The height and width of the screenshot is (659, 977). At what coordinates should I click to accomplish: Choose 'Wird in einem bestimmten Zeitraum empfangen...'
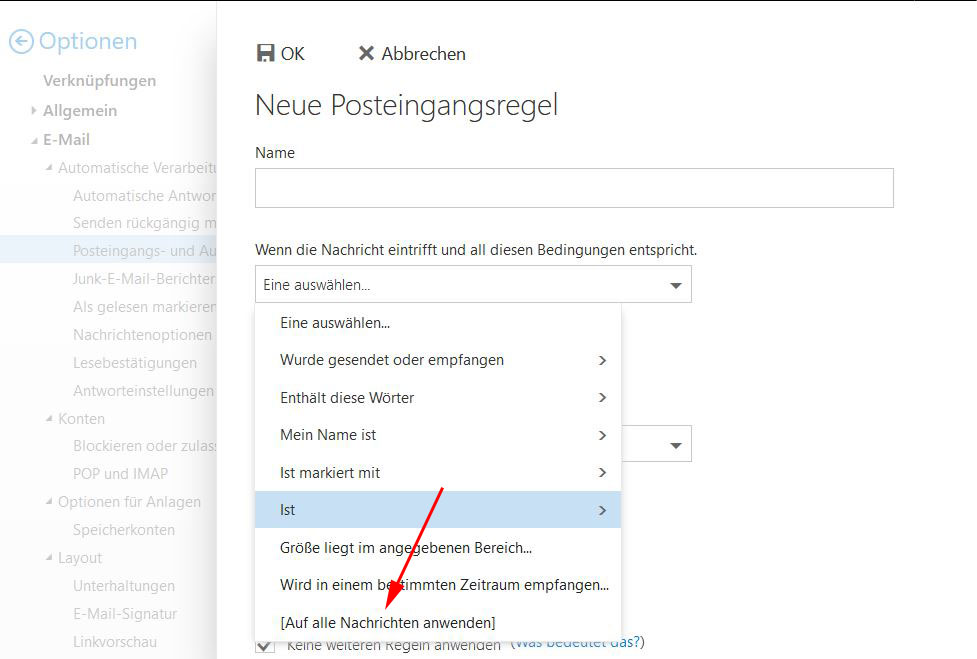[x=444, y=584]
